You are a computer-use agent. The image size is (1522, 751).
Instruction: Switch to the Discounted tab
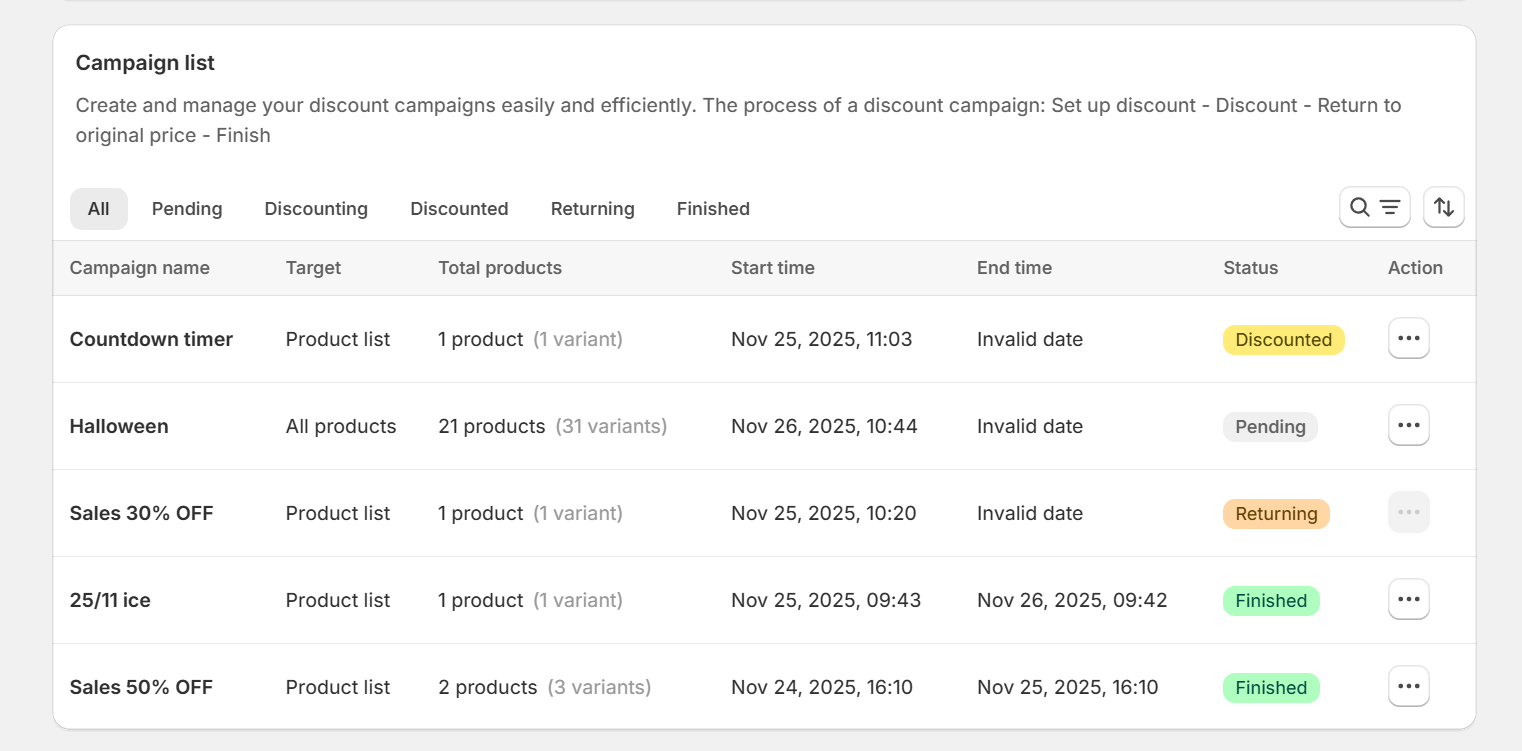[459, 209]
